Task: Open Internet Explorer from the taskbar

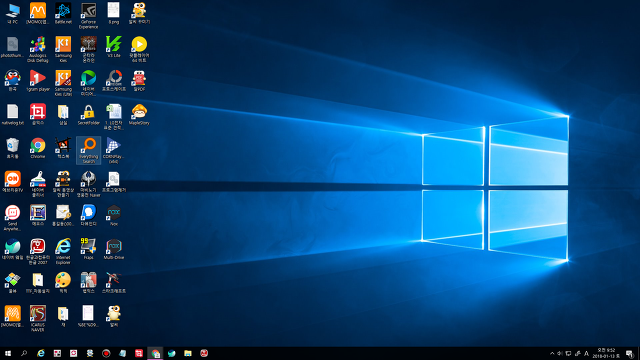Action: click(x=41, y=353)
